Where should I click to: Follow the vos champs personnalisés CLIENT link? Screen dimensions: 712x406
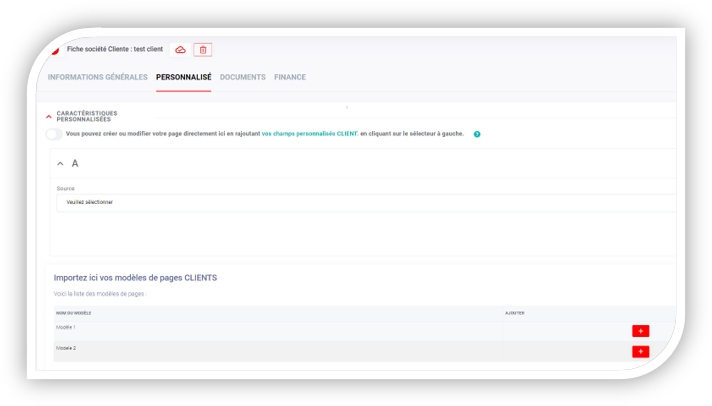point(310,134)
